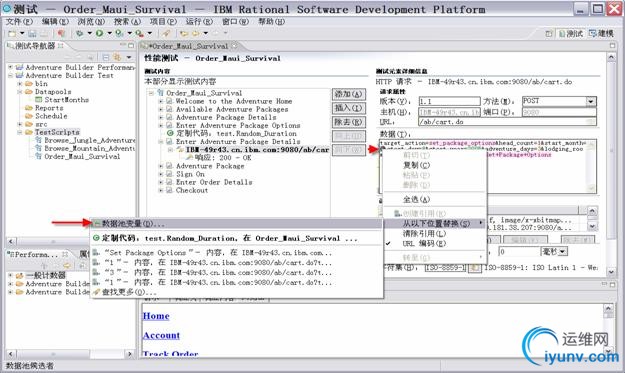Select Enter Order Details tree item
Screen dimensions: 625x373
pyautogui.click(x=214, y=182)
